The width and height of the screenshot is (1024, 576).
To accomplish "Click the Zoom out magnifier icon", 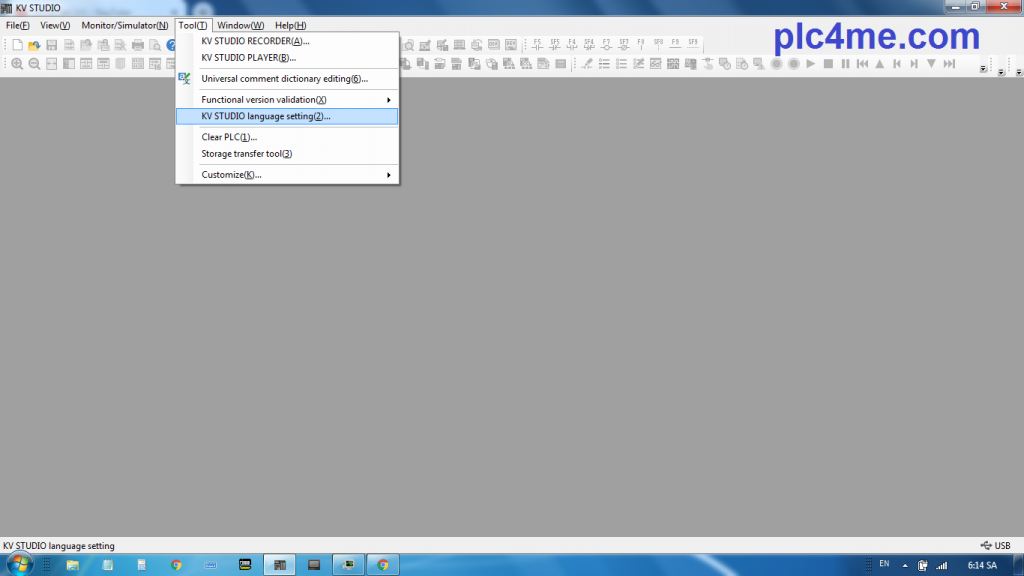I will coord(34,64).
